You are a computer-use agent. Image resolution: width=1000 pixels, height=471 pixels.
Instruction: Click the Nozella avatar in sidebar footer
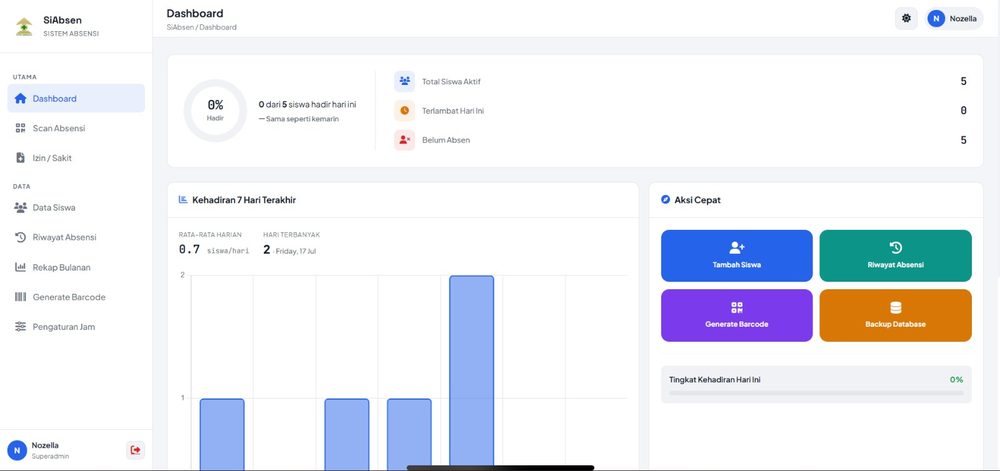point(17,450)
